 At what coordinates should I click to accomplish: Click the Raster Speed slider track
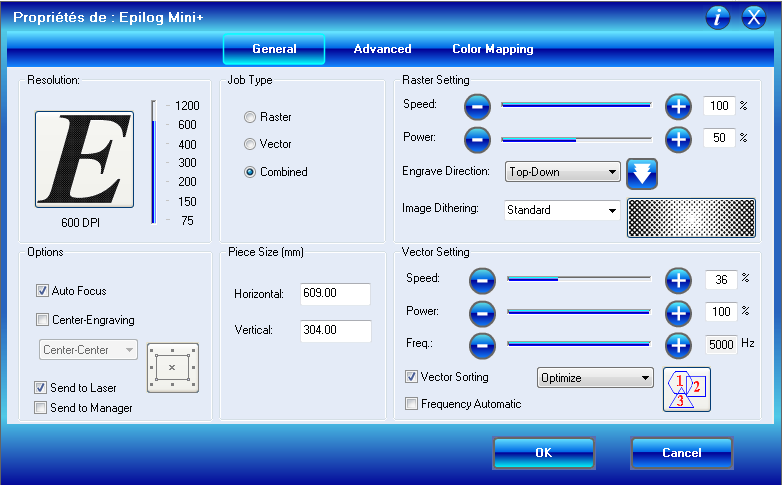[576, 105]
